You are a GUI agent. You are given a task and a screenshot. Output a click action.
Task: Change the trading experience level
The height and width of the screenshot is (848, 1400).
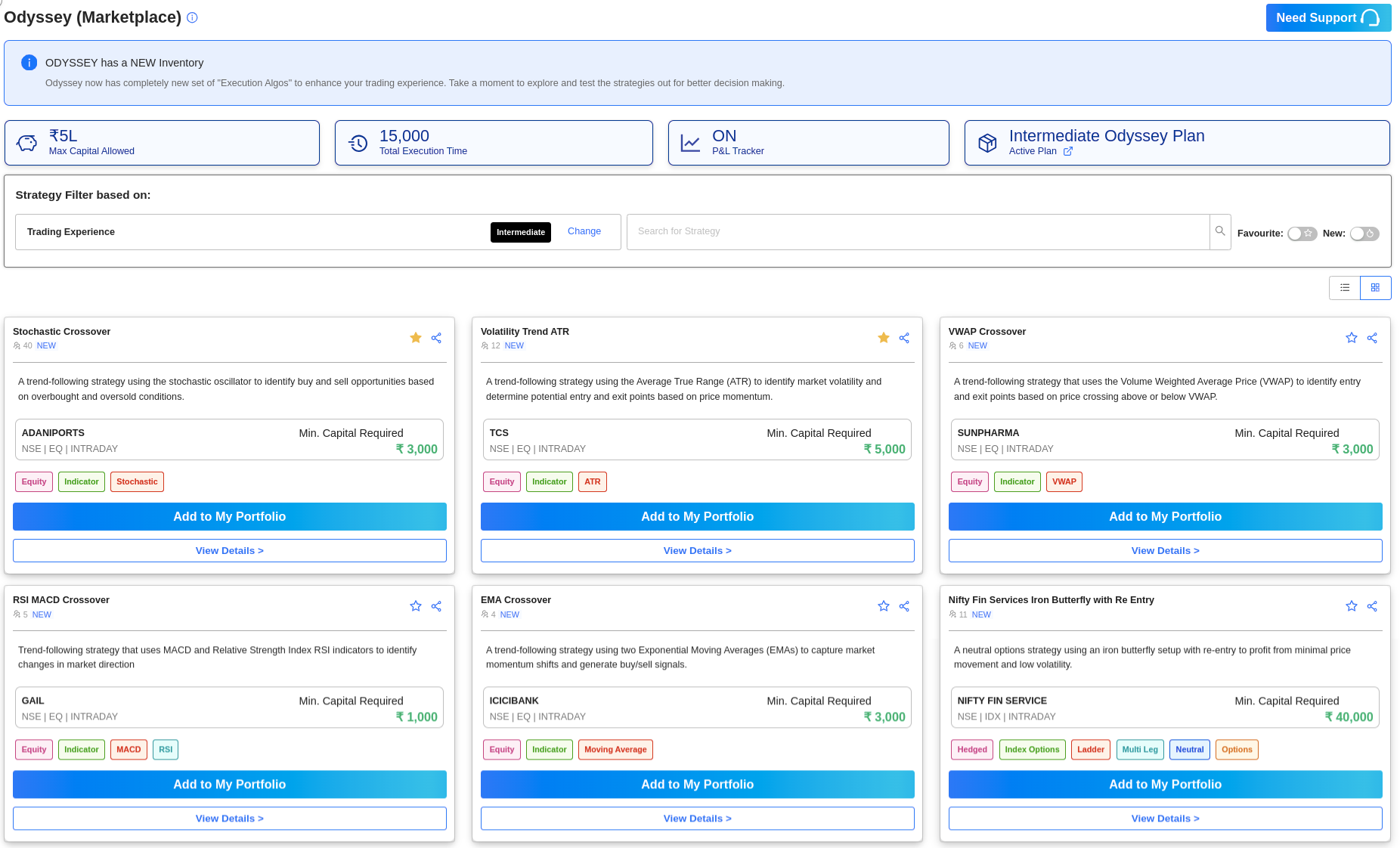tap(584, 231)
